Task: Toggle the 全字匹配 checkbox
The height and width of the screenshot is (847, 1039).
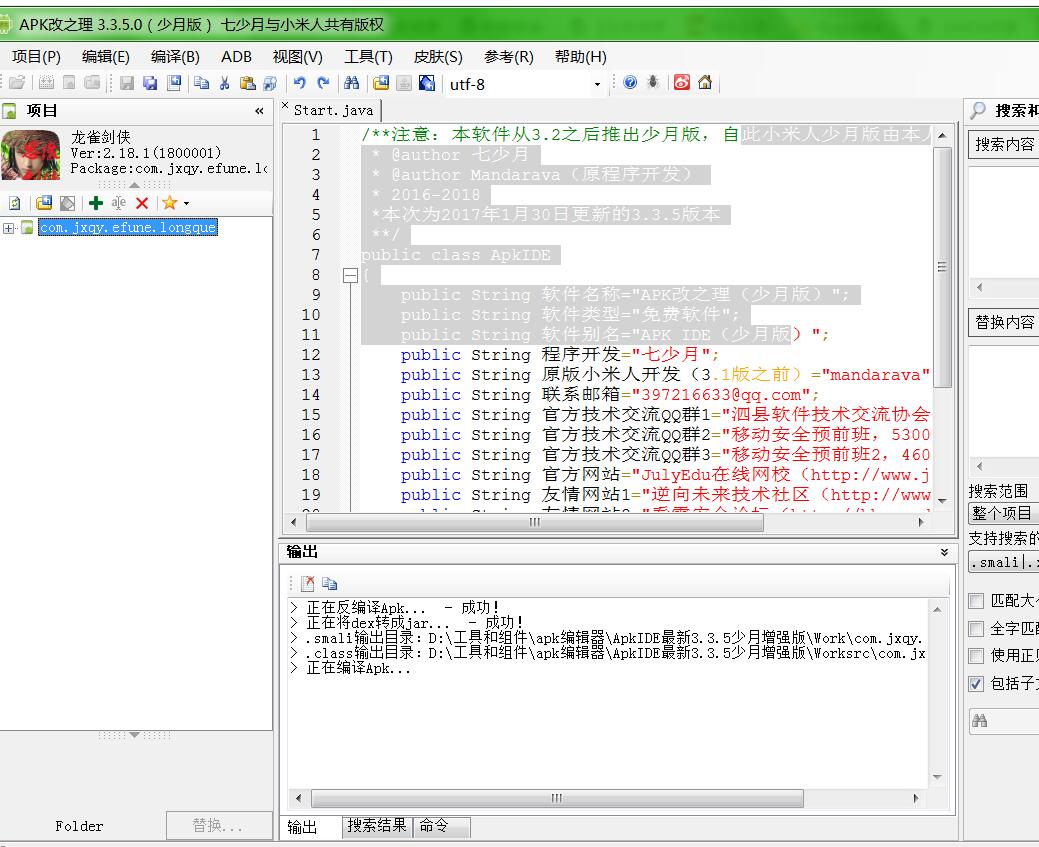Action: pyautogui.click(x=976, y=629)
